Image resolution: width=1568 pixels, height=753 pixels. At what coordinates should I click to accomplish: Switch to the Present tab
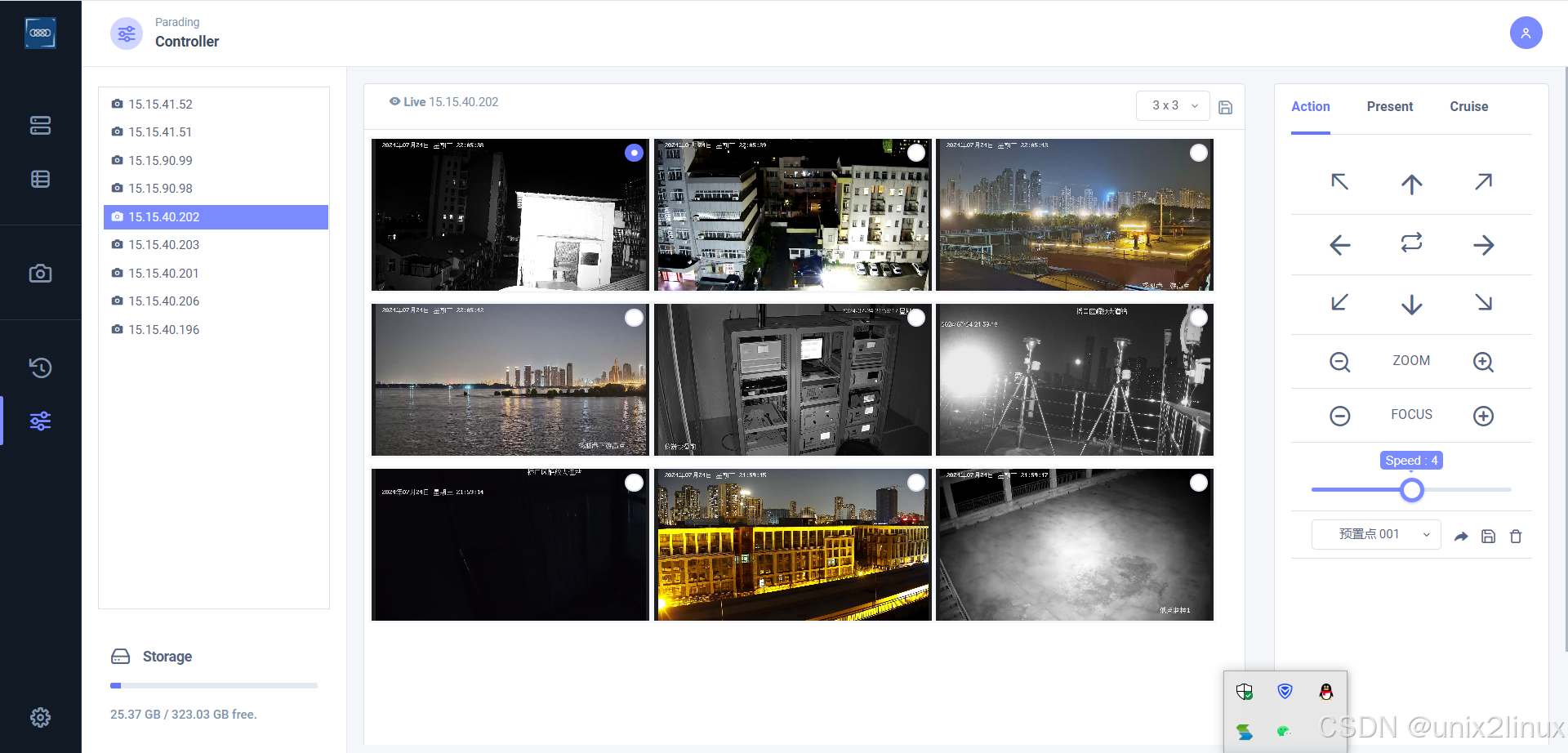click(1389, 106)
